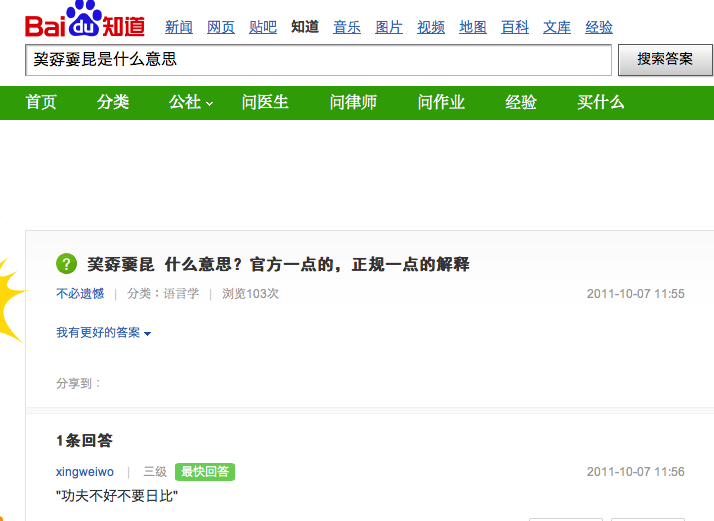
Task: Open 新闻 link in top bar
Action: tap(179, 27)
